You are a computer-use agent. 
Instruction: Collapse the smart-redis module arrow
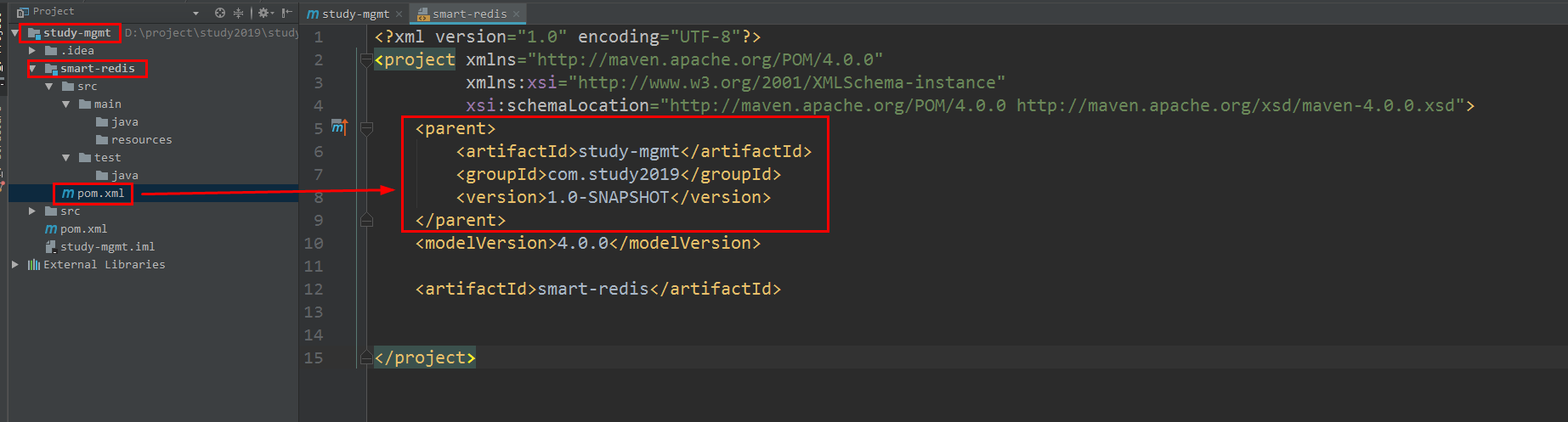coord(32,69)
